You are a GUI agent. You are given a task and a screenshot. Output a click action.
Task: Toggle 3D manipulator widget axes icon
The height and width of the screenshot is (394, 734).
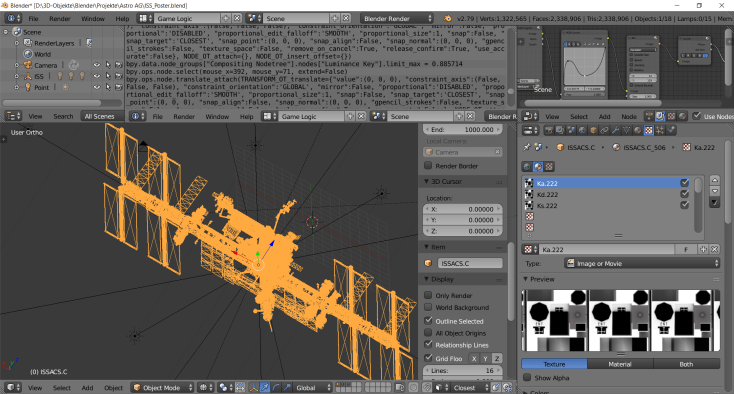pyautogui.click(x=254, y=387)
